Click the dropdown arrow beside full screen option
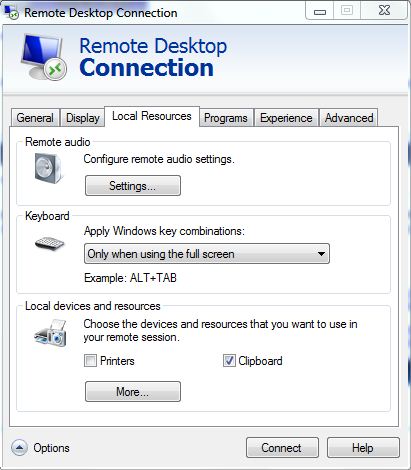The height and width of the screenshot is (470, 411). [x=321, y=254]
